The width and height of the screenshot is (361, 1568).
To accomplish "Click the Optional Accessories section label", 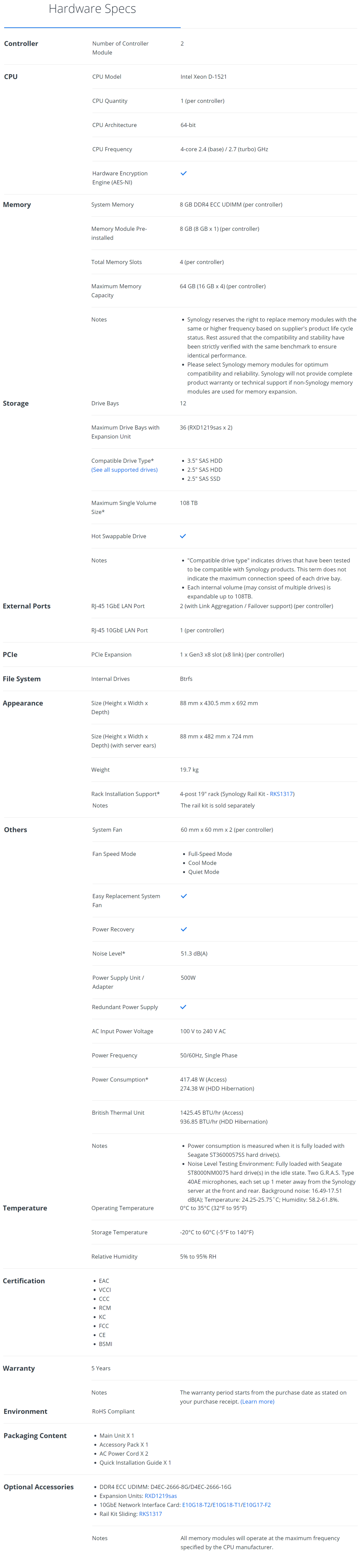I will click(x=38, y=1487).
